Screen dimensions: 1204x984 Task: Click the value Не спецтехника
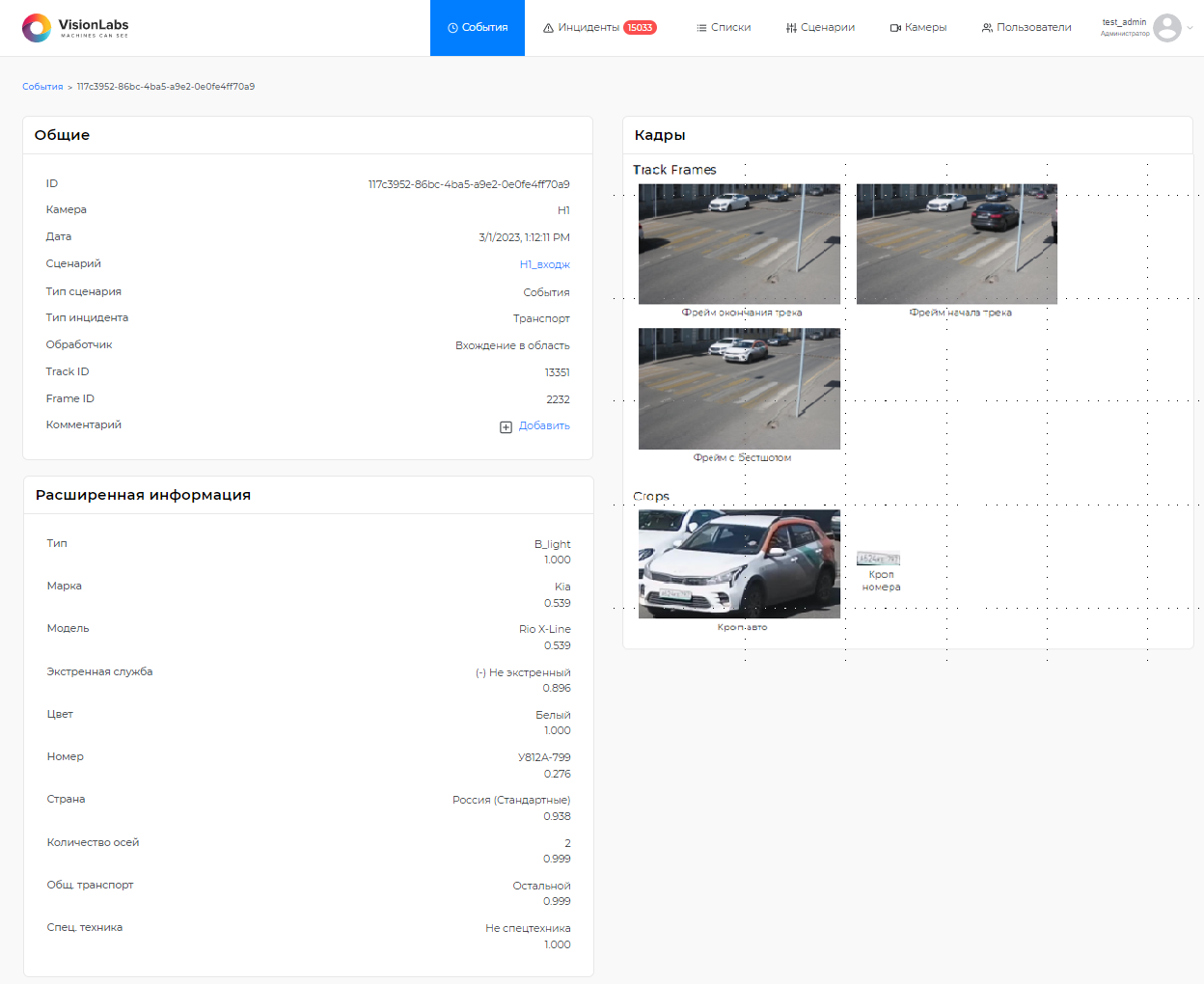pyautogui.click(x=528, y=928)
